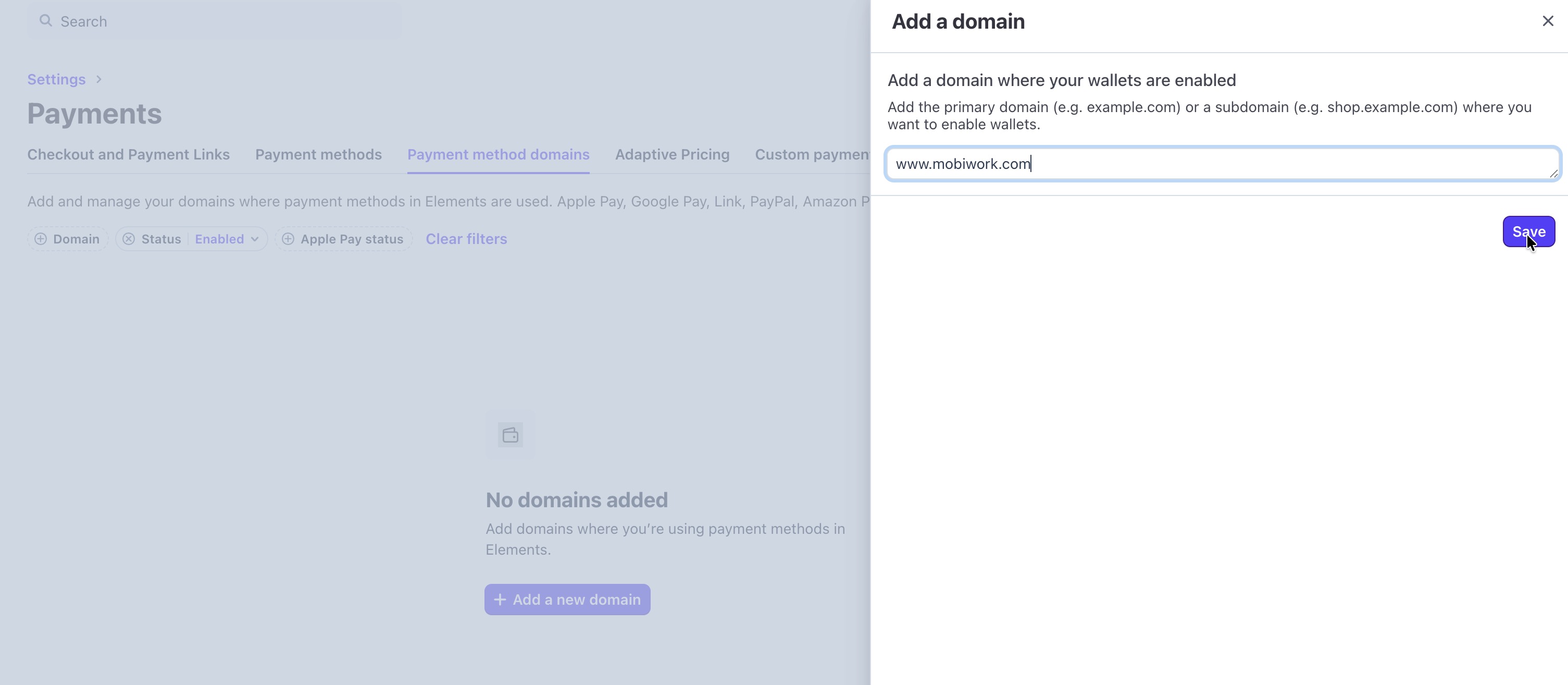Go to Settings breadcrumb link
Viewport: 1568px width, 685px height.
click(56, 80)
